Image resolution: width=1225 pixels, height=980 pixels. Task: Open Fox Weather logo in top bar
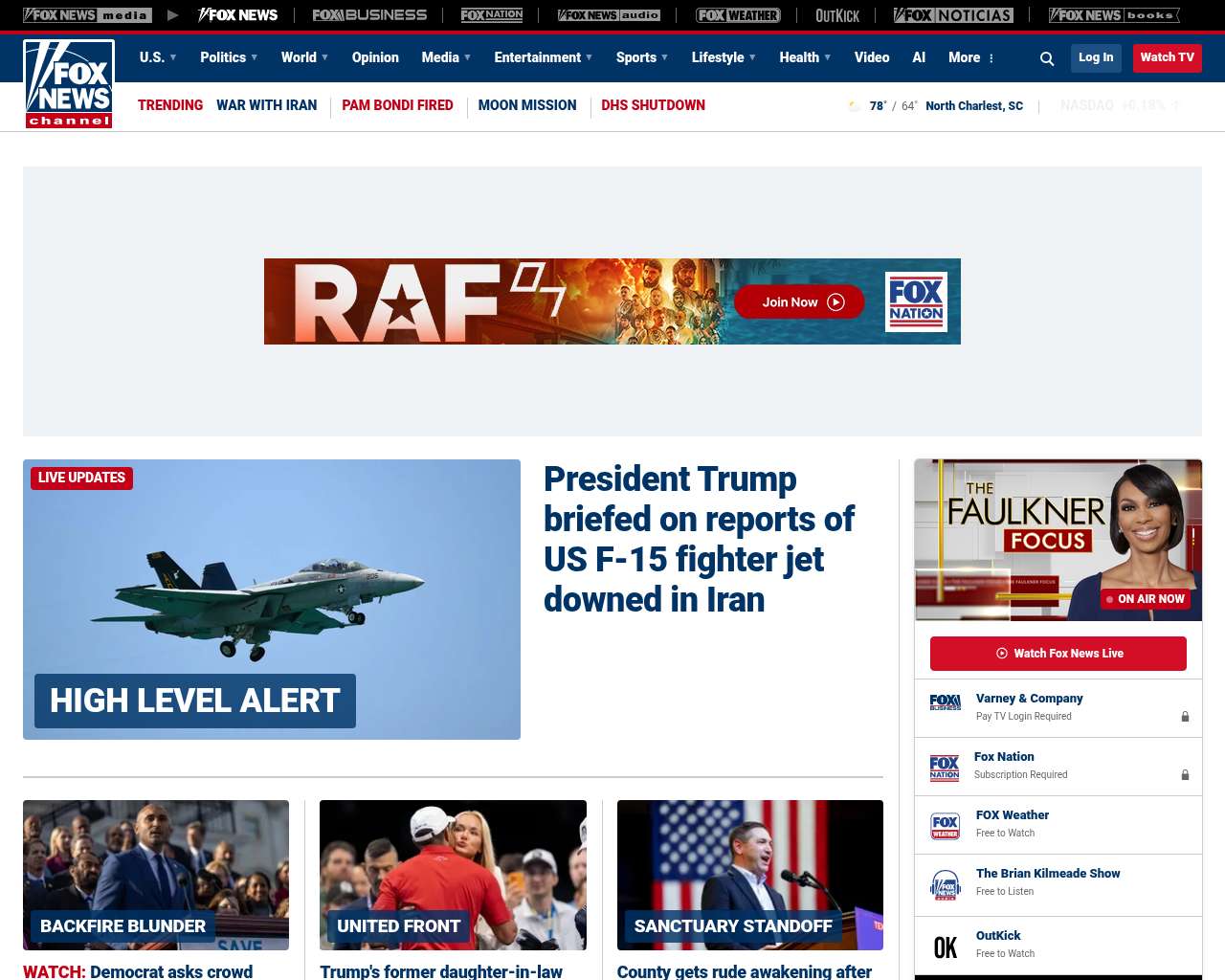point(738,15)
